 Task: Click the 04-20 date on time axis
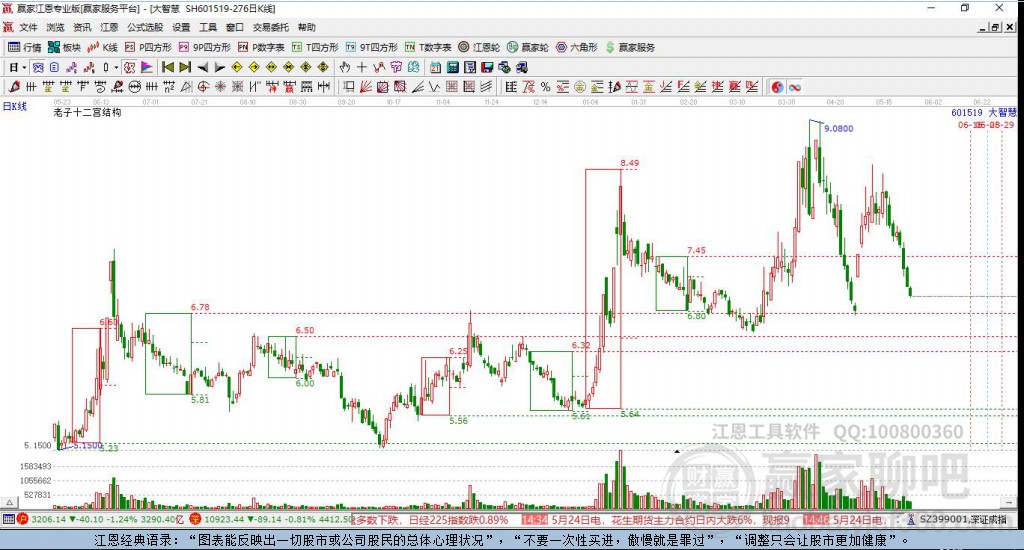(x=835, y=103)
